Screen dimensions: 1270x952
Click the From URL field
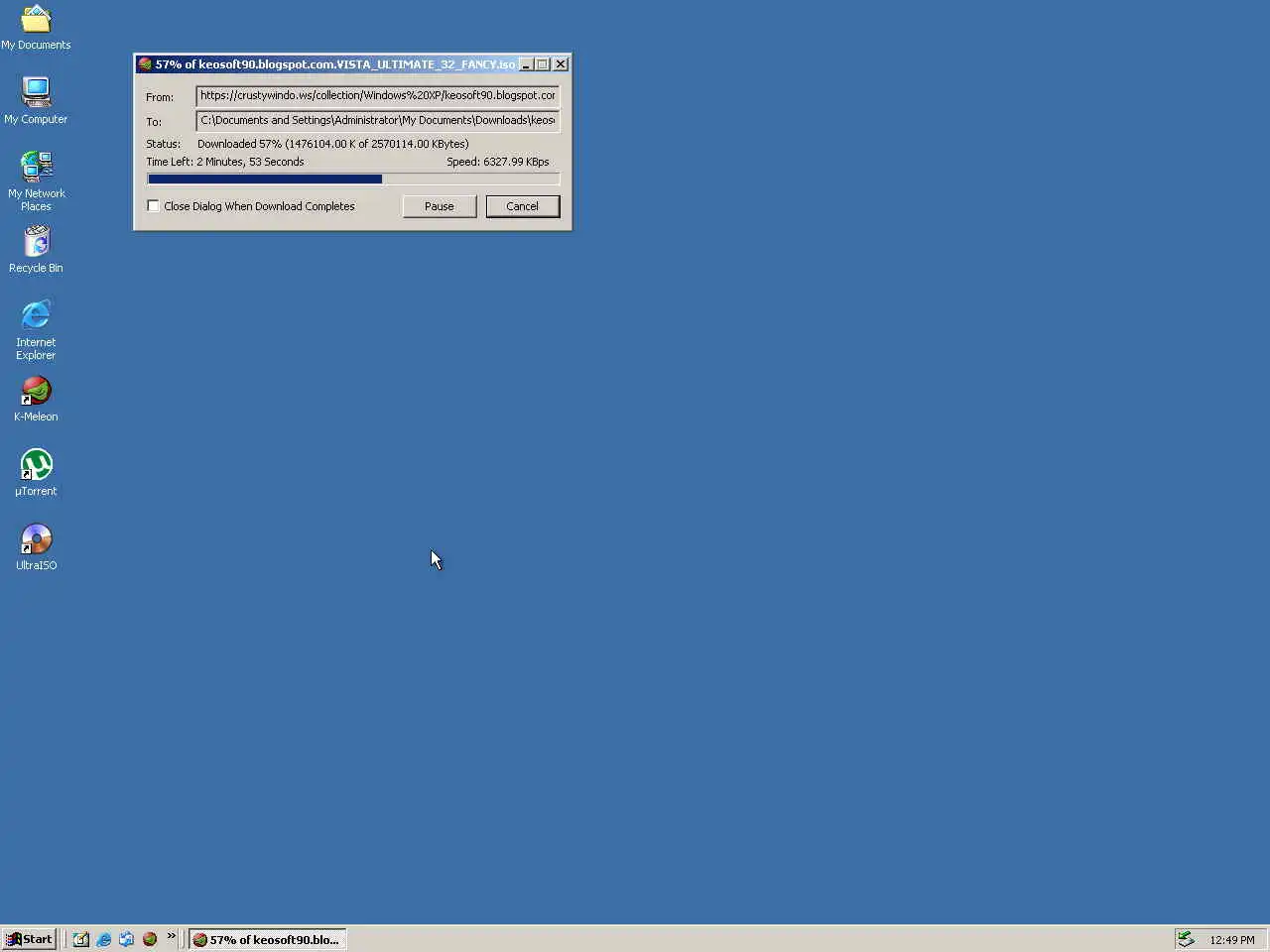pyautogui.click(x=378, y=96)
